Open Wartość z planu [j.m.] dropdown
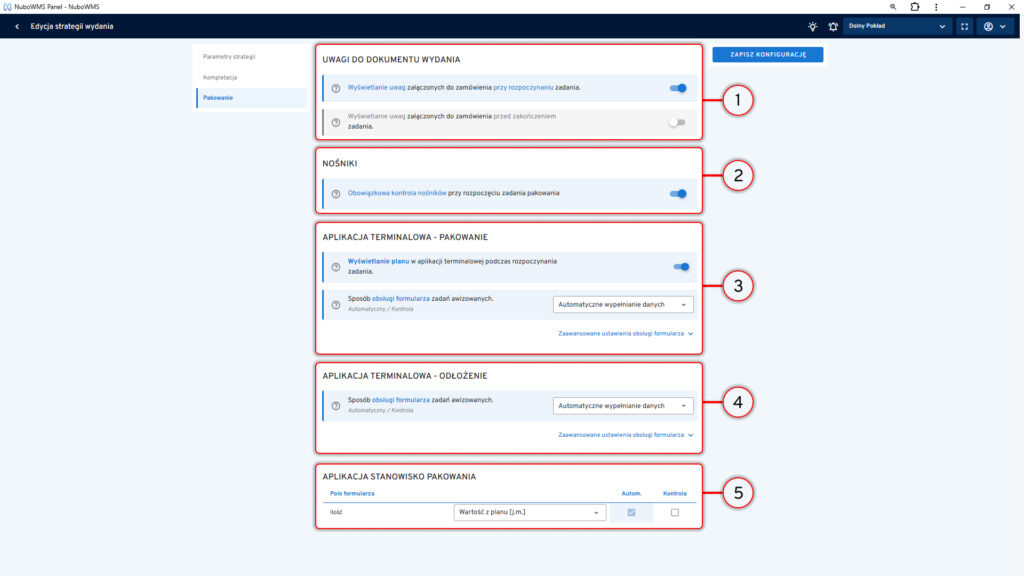 click(x=529, y=512)
